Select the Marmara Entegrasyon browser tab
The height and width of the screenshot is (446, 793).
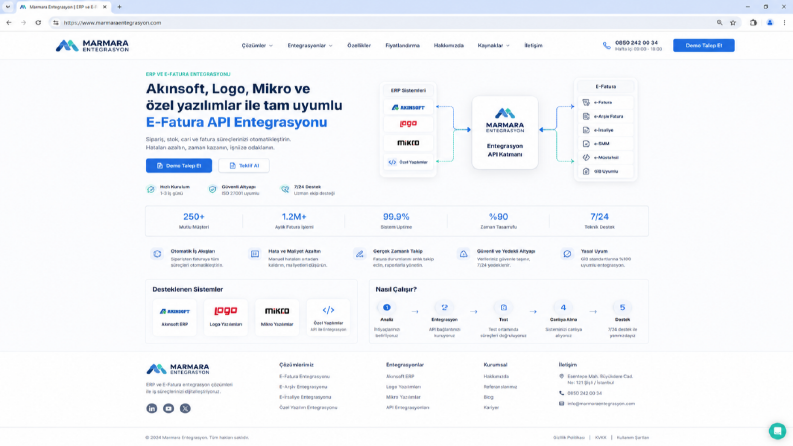[63, 7]
